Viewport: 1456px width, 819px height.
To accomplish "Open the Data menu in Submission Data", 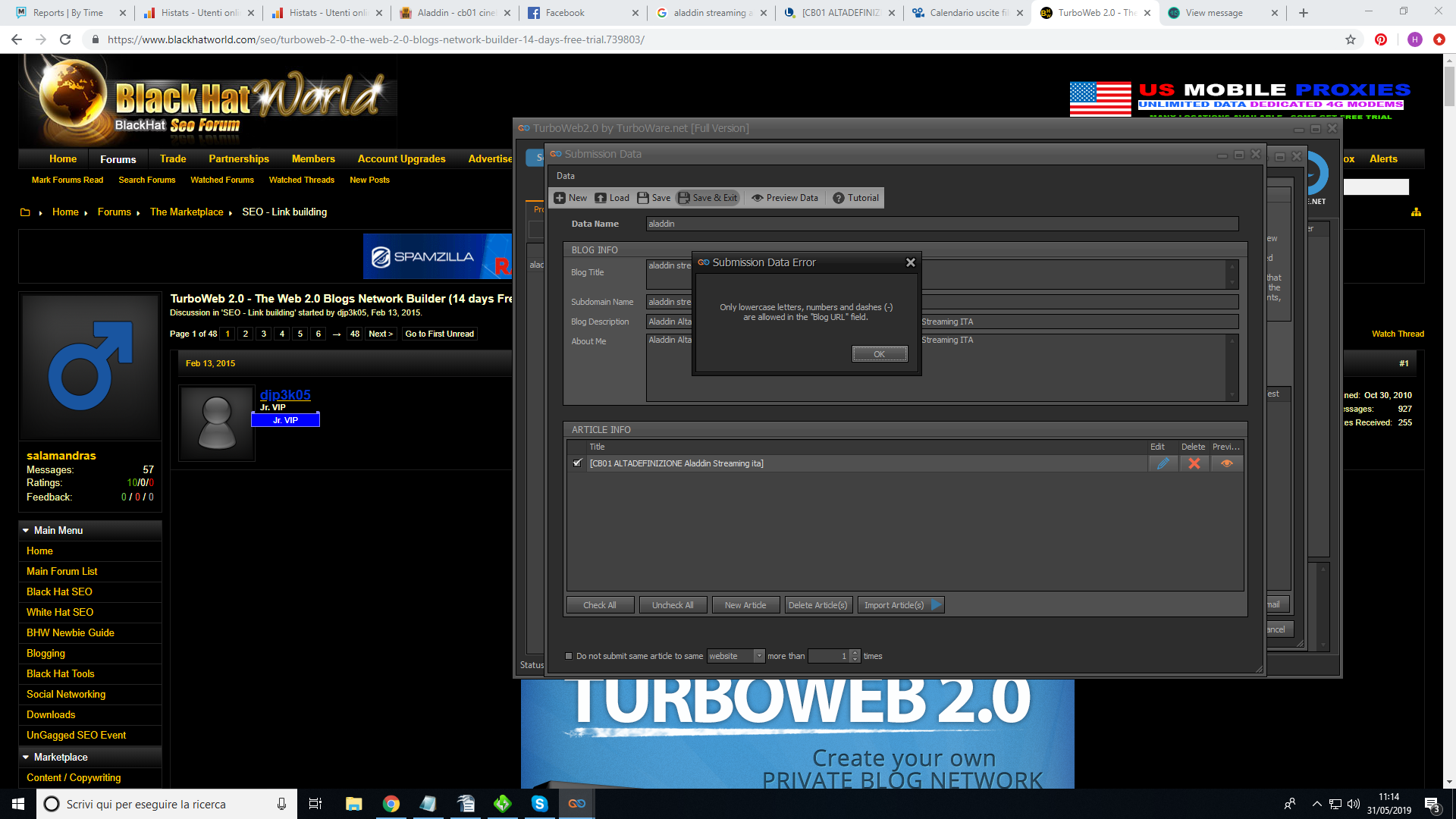I will point(566,176).
